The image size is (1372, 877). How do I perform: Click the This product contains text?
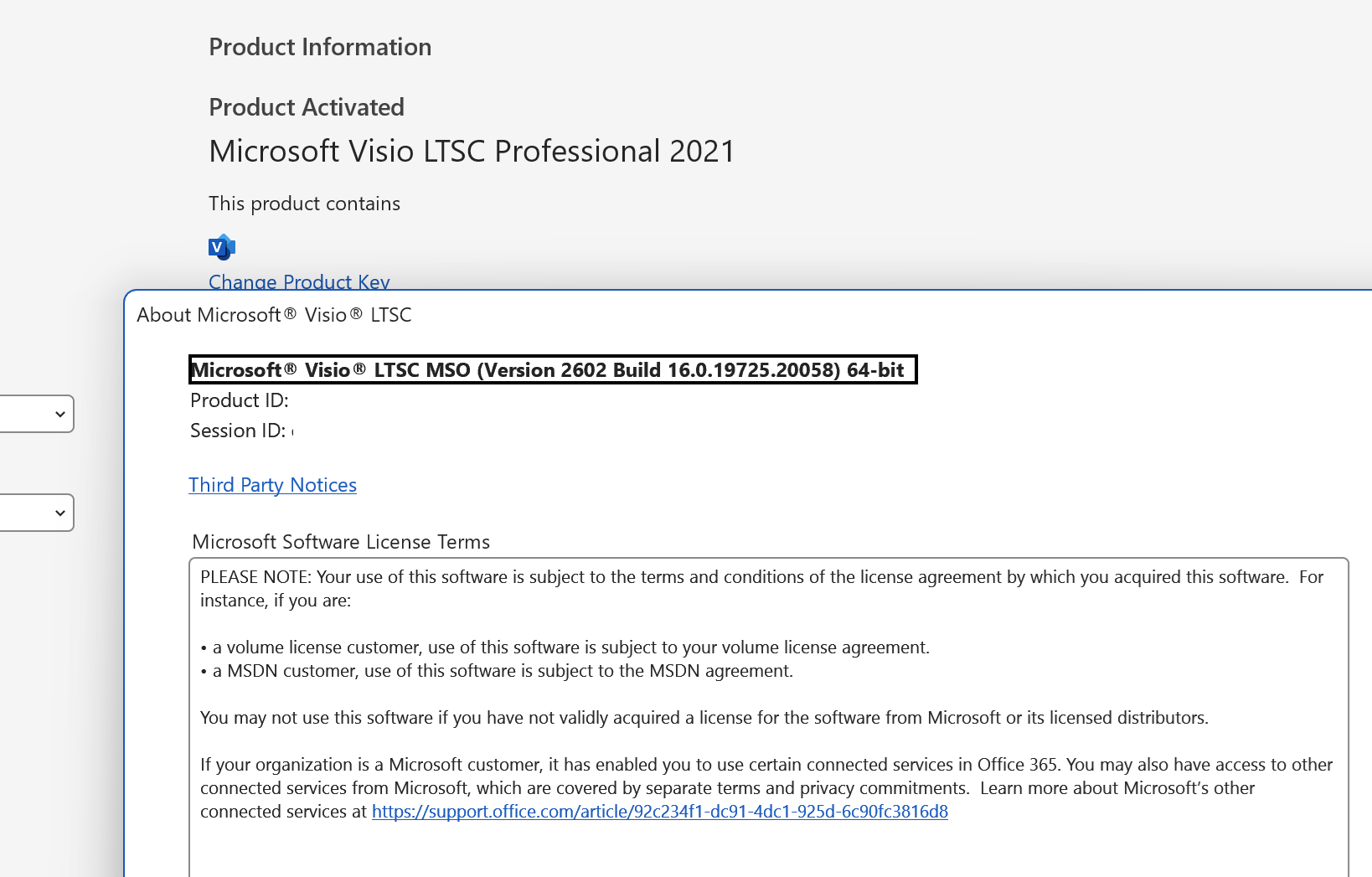click(x=304, y=204)
